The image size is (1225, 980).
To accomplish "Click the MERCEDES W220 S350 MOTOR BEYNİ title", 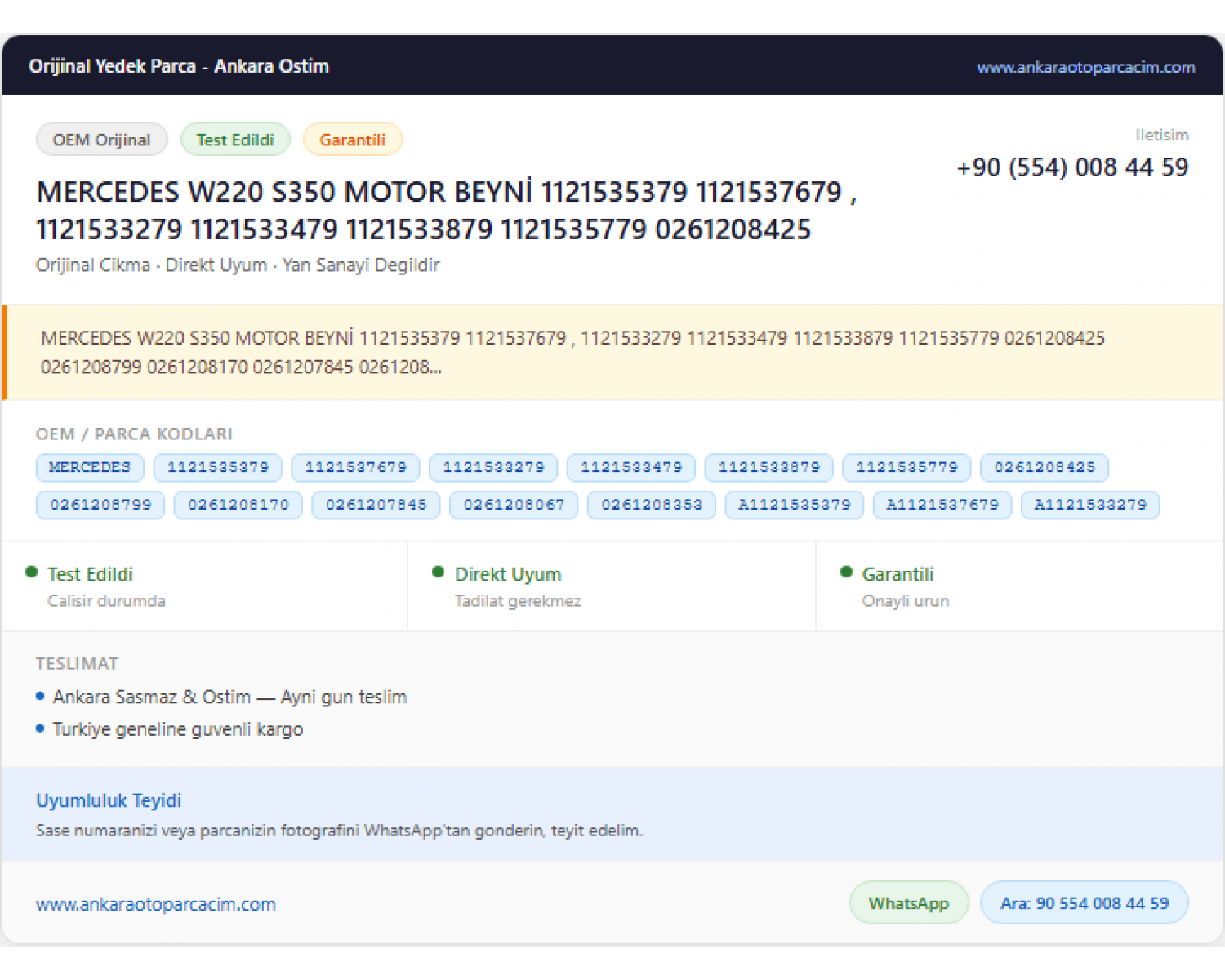I will [x=447, y=211].
